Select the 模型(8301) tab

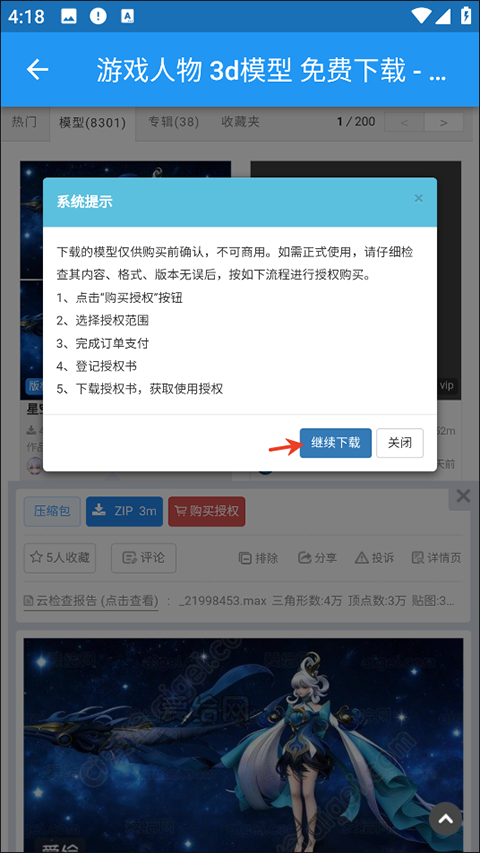92,123
